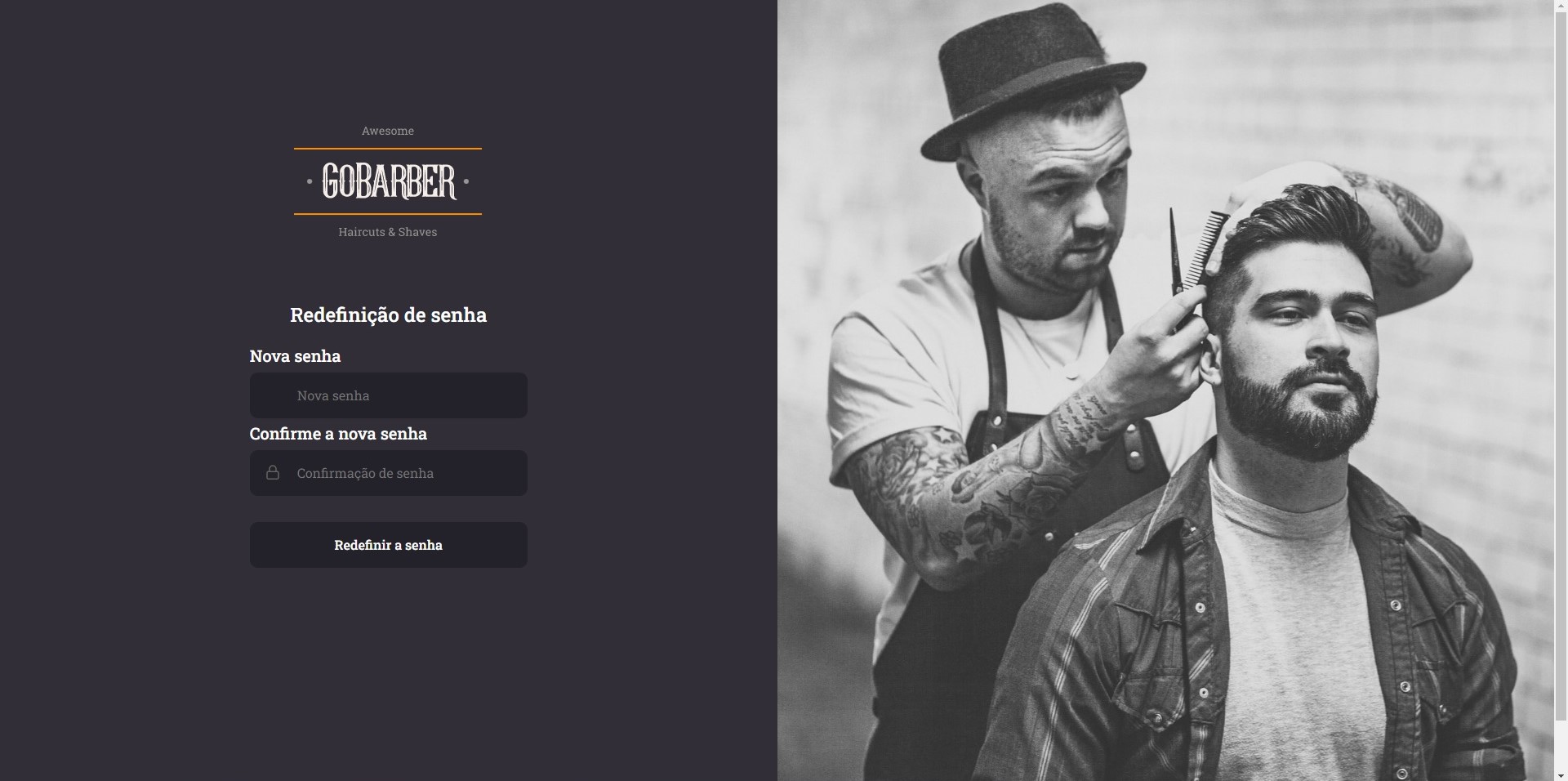The width and height of the screenshot is (1568, 781).
Task: Submit with the Redefinir a senha button
Action: [x=389, y=545]
